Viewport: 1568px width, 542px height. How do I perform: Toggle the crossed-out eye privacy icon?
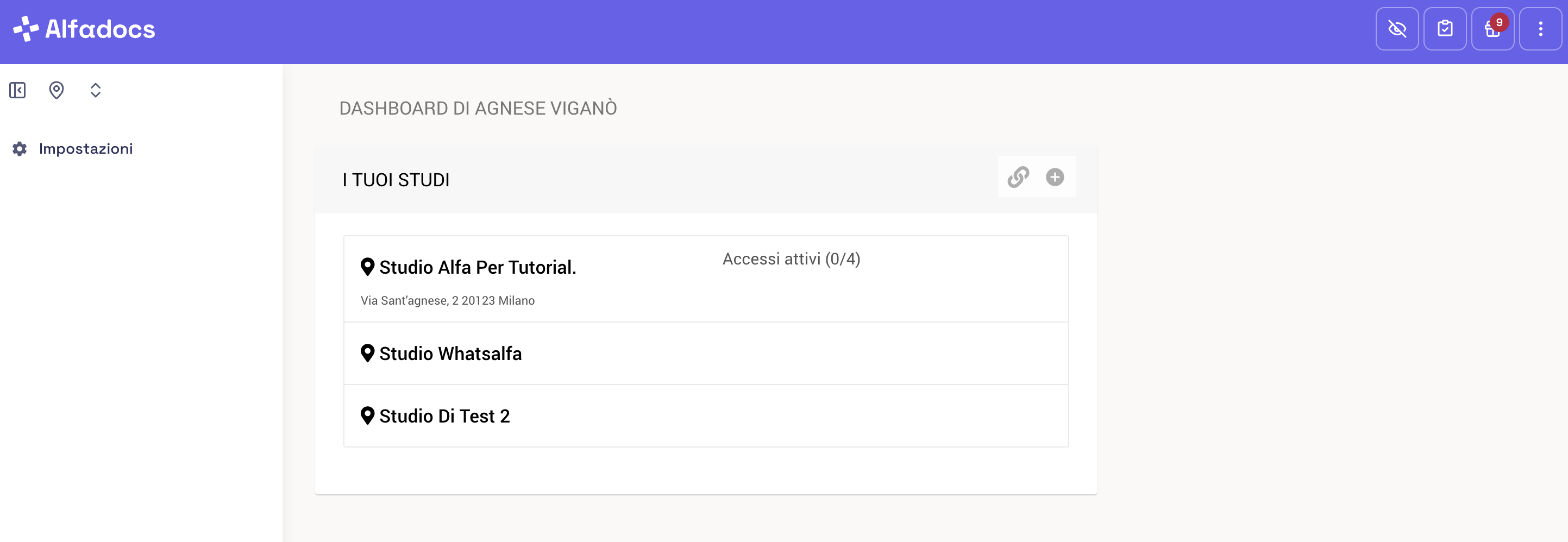(x=1397, y=29)
